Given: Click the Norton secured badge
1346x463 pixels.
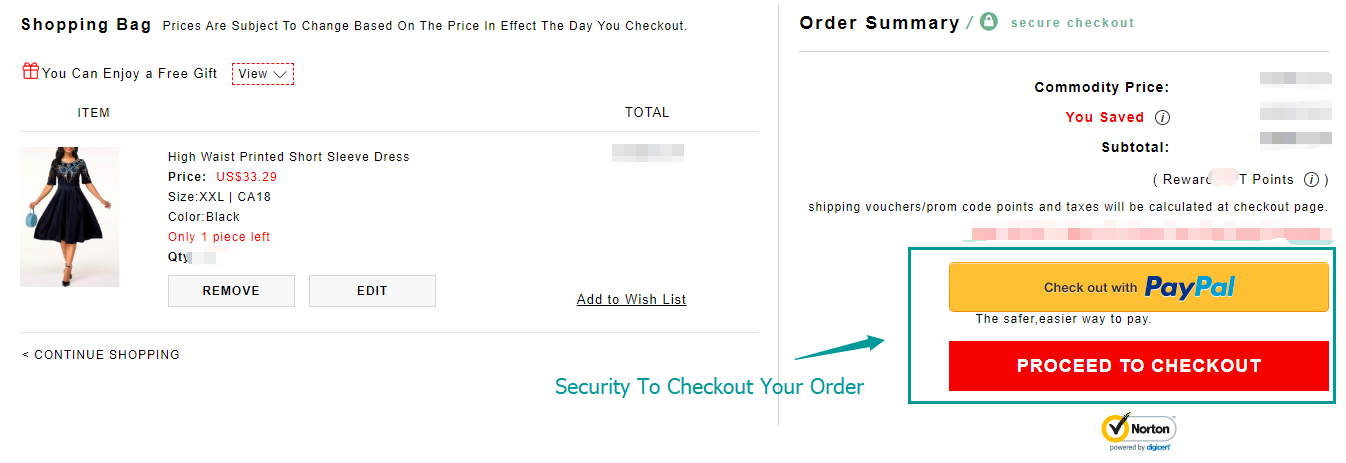Looking at the screenshot, I should [x=1139, y=431].
